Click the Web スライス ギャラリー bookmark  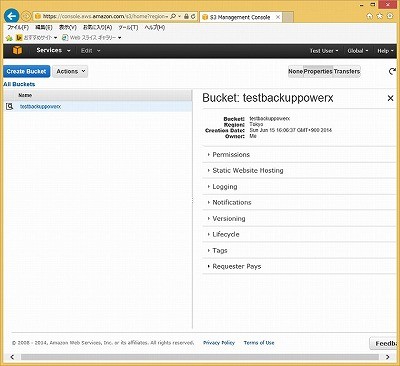point(92,38)
